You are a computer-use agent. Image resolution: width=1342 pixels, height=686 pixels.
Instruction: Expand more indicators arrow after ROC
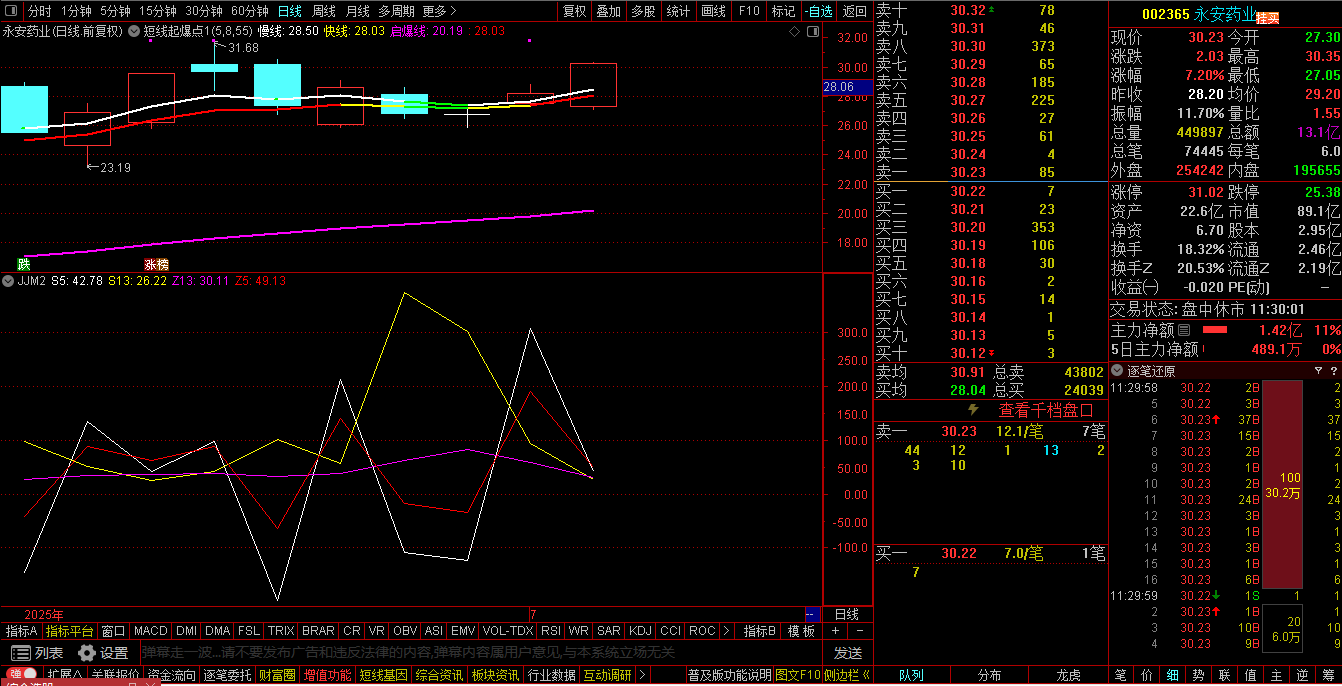click(x=727, y=631)
